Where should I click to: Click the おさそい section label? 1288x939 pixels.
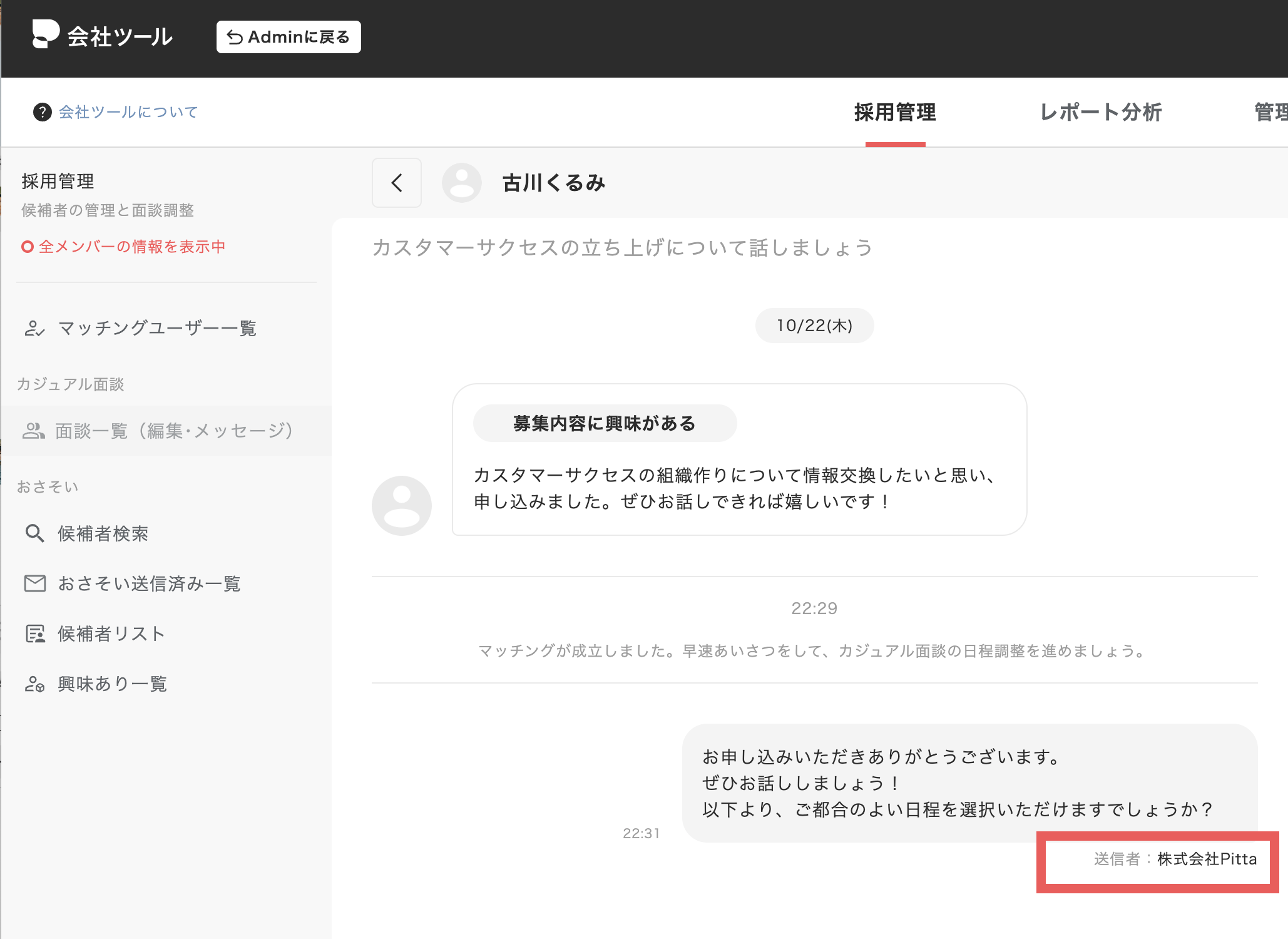pyautogui.click(x=48, y=486)
